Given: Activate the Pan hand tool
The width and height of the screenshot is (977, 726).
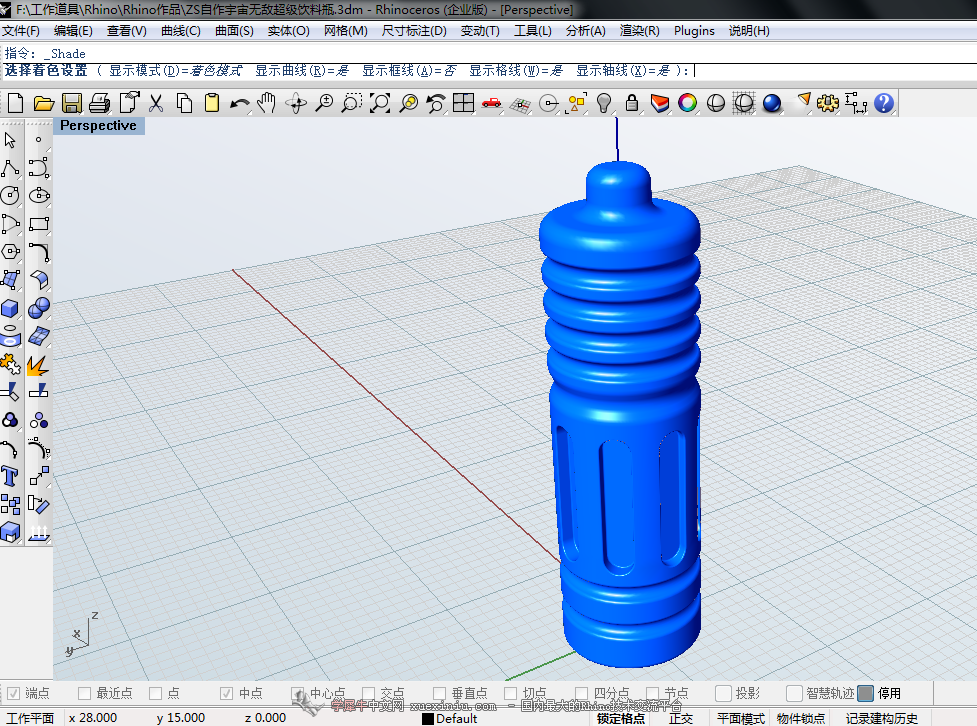Looking at the screenshot, I should pos(267,103).
